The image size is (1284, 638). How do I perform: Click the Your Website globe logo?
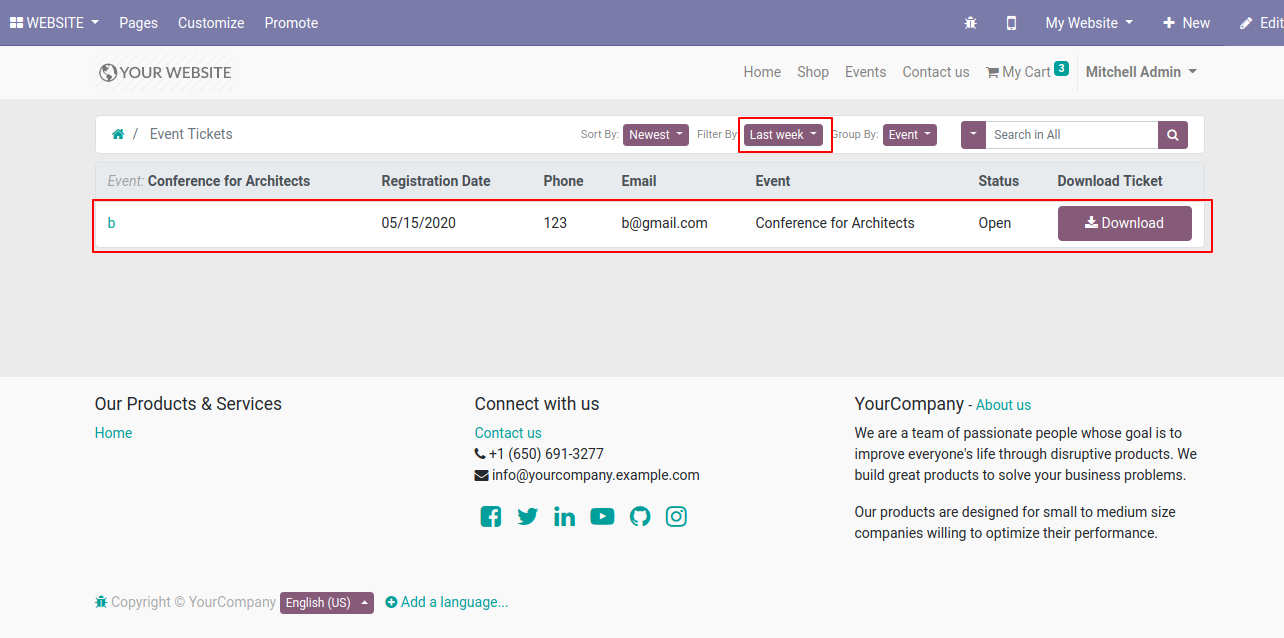[x=165, y=72]
